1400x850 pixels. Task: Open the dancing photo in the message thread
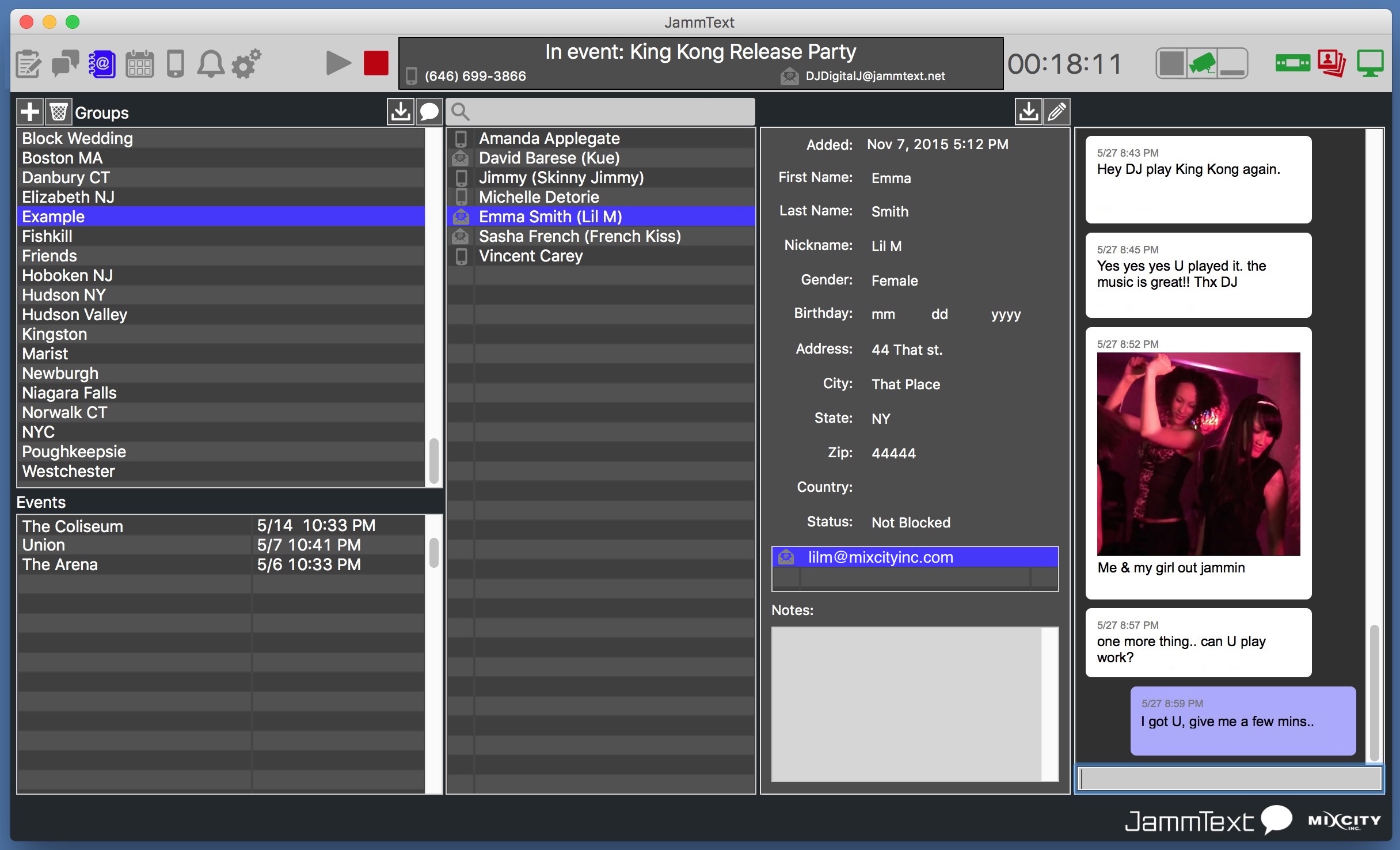click(1199, 454)
